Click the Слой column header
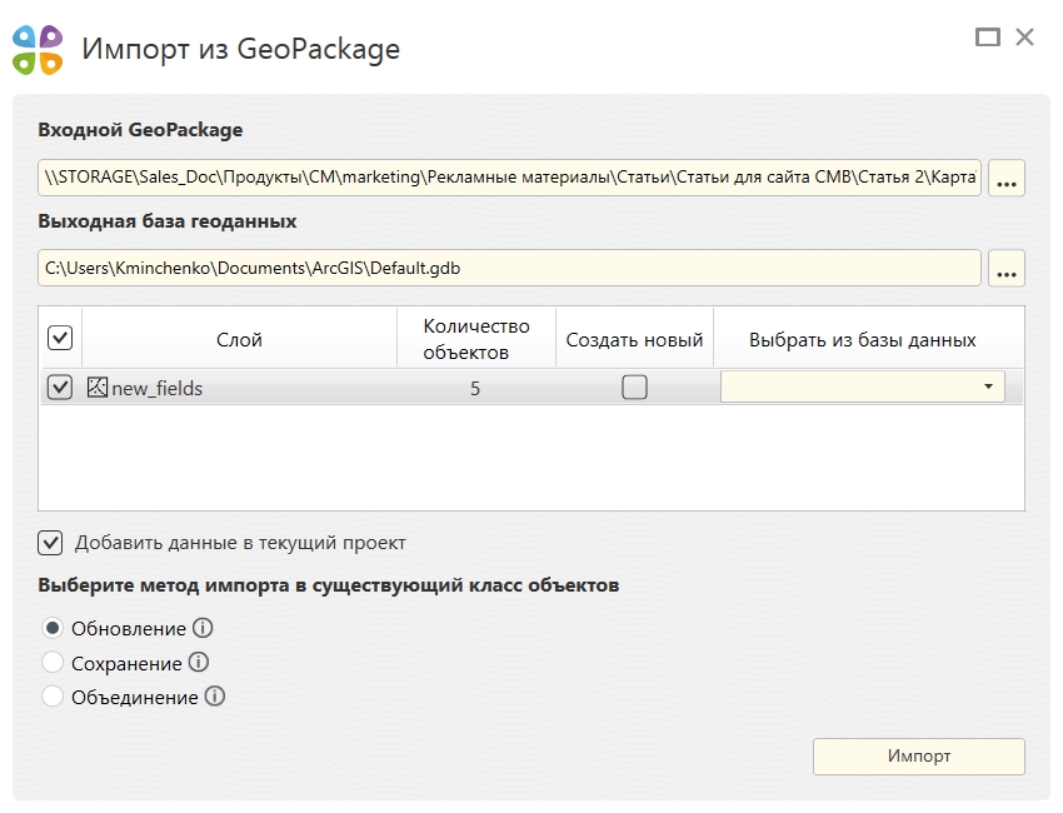The image size is (1063, 813). click(239, 339)
